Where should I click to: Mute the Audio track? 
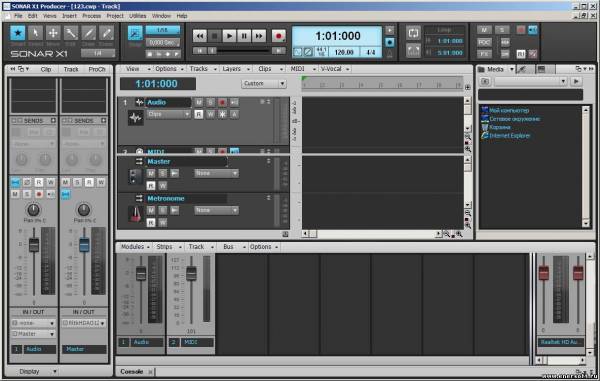pyautogui.click(x=199, y=102)
